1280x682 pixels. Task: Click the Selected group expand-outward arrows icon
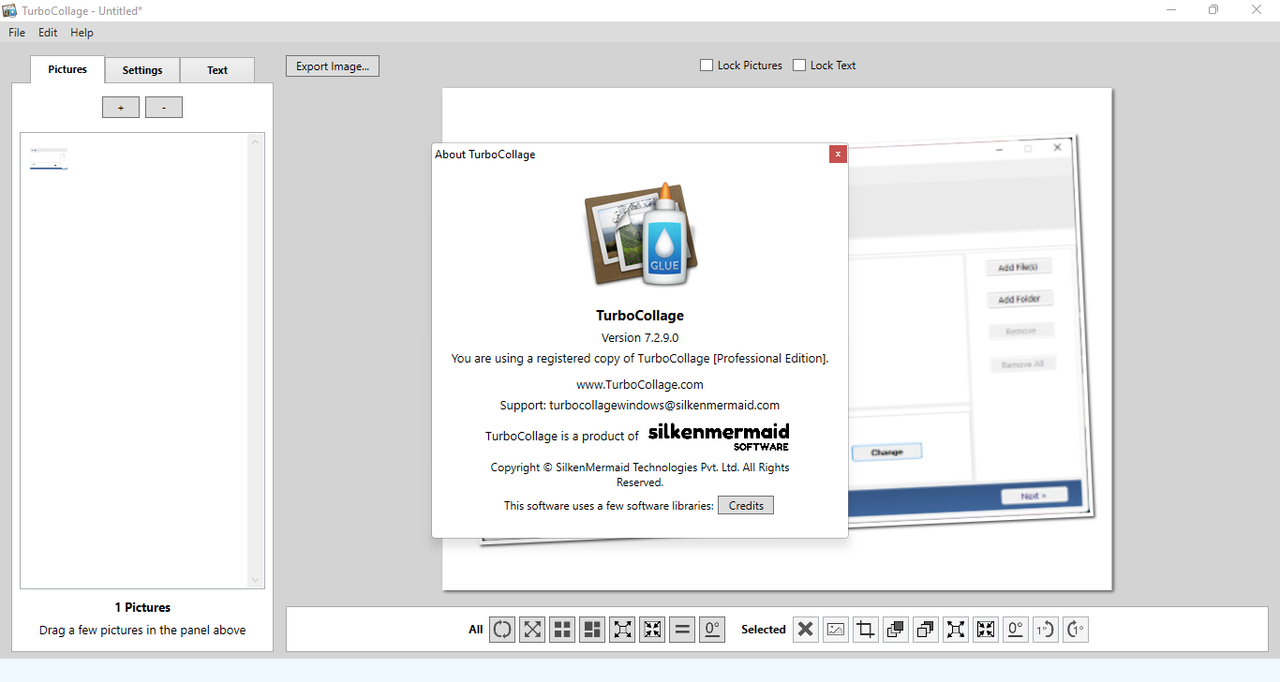coord(955,629)
